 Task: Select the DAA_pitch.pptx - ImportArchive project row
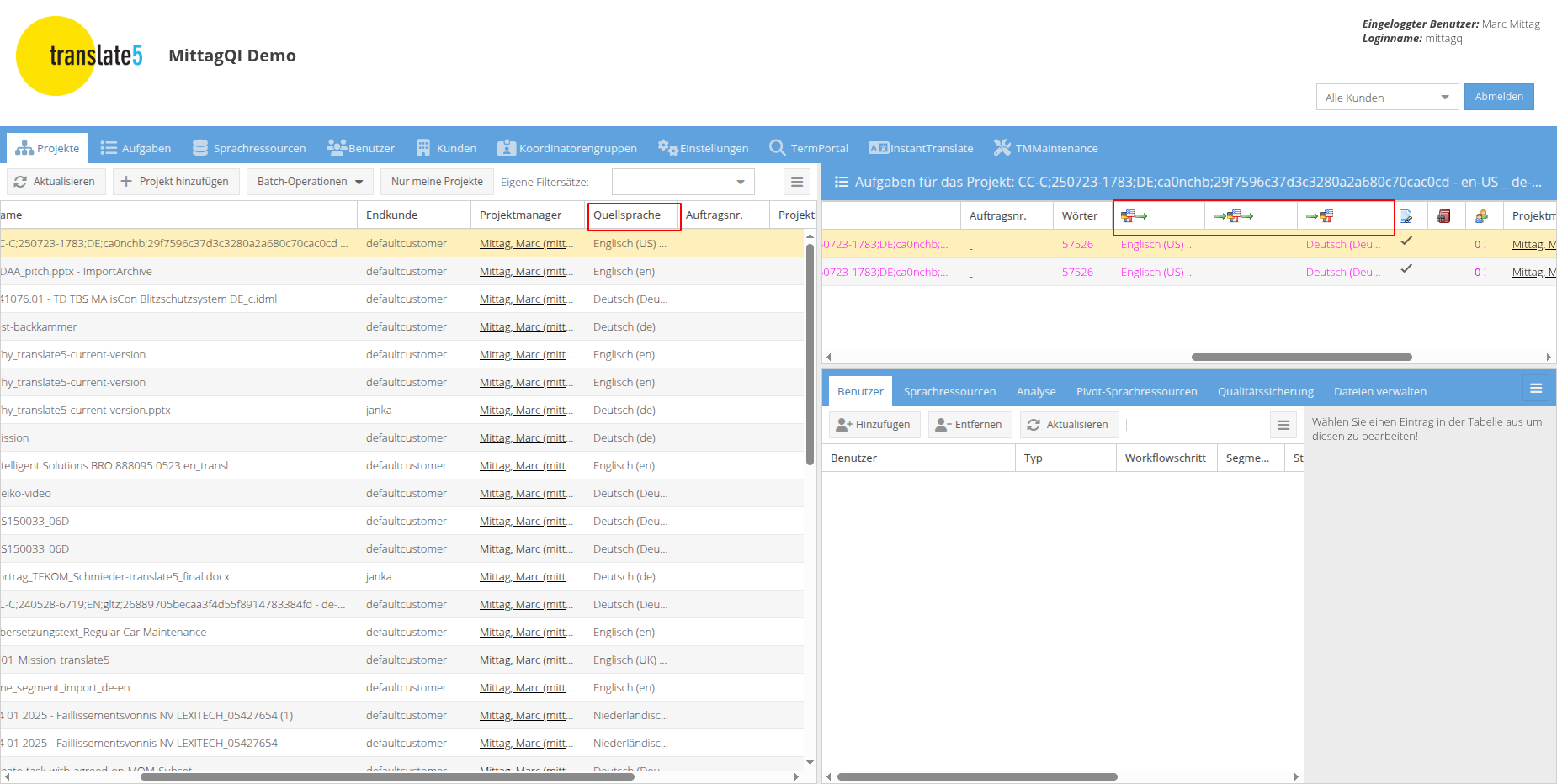(x=168, y=271)
